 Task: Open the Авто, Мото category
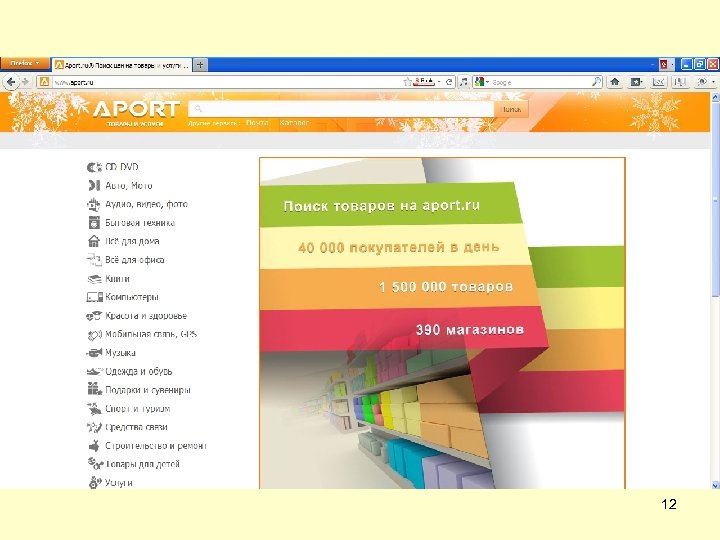coord(129,186)
